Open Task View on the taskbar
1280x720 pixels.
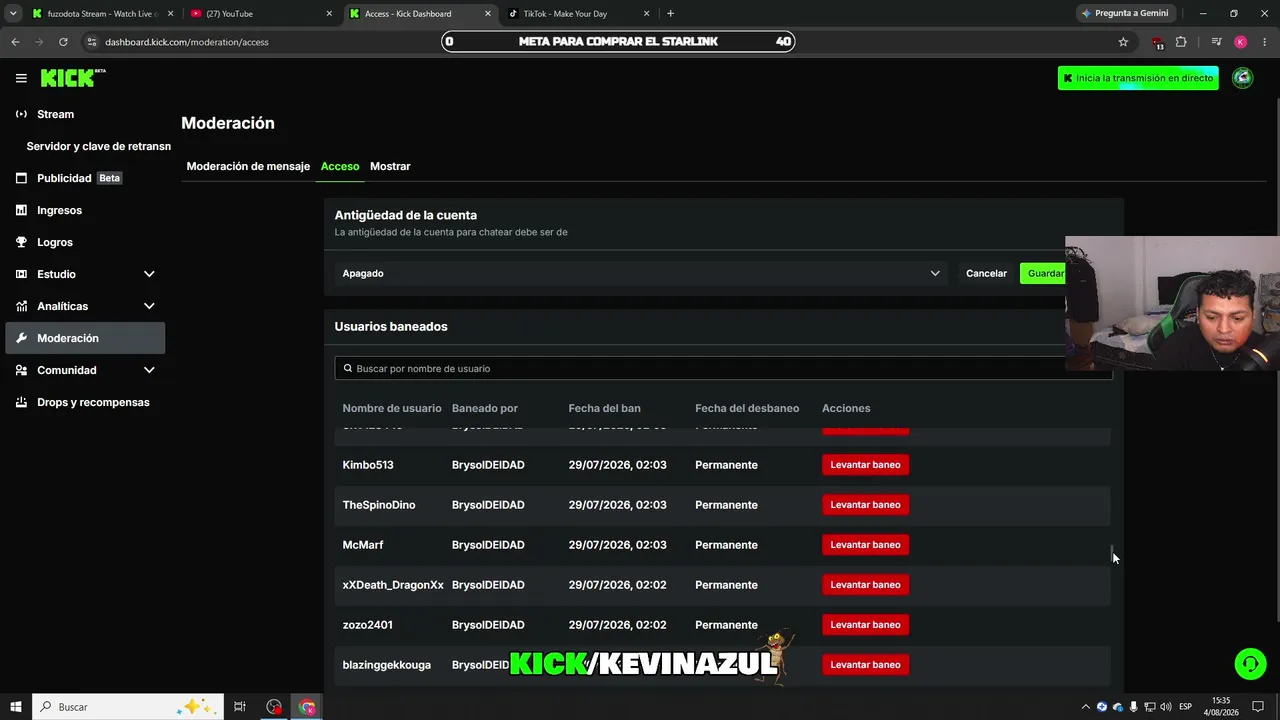240,707
